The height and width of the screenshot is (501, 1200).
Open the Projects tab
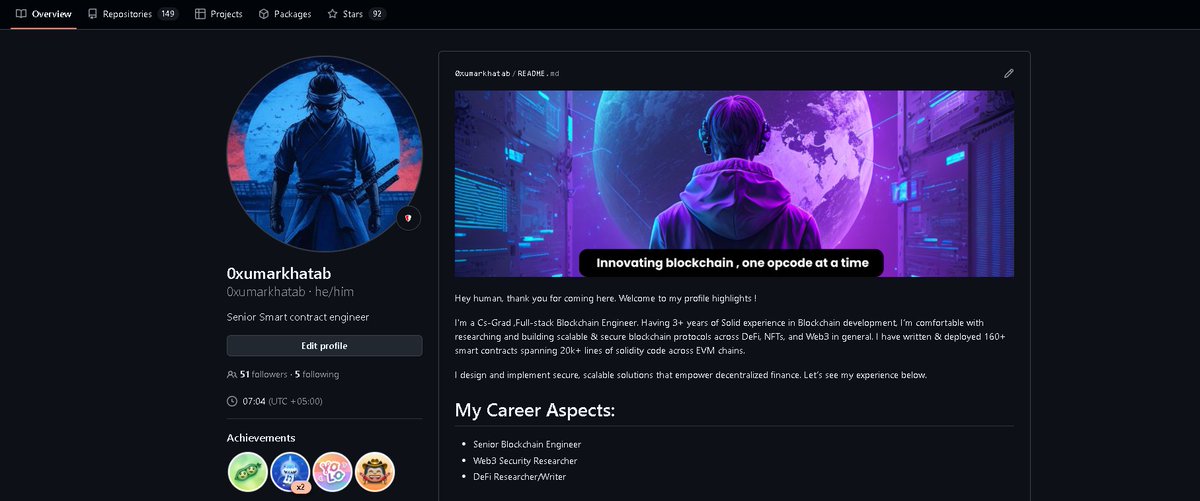(x=219, y=14)
